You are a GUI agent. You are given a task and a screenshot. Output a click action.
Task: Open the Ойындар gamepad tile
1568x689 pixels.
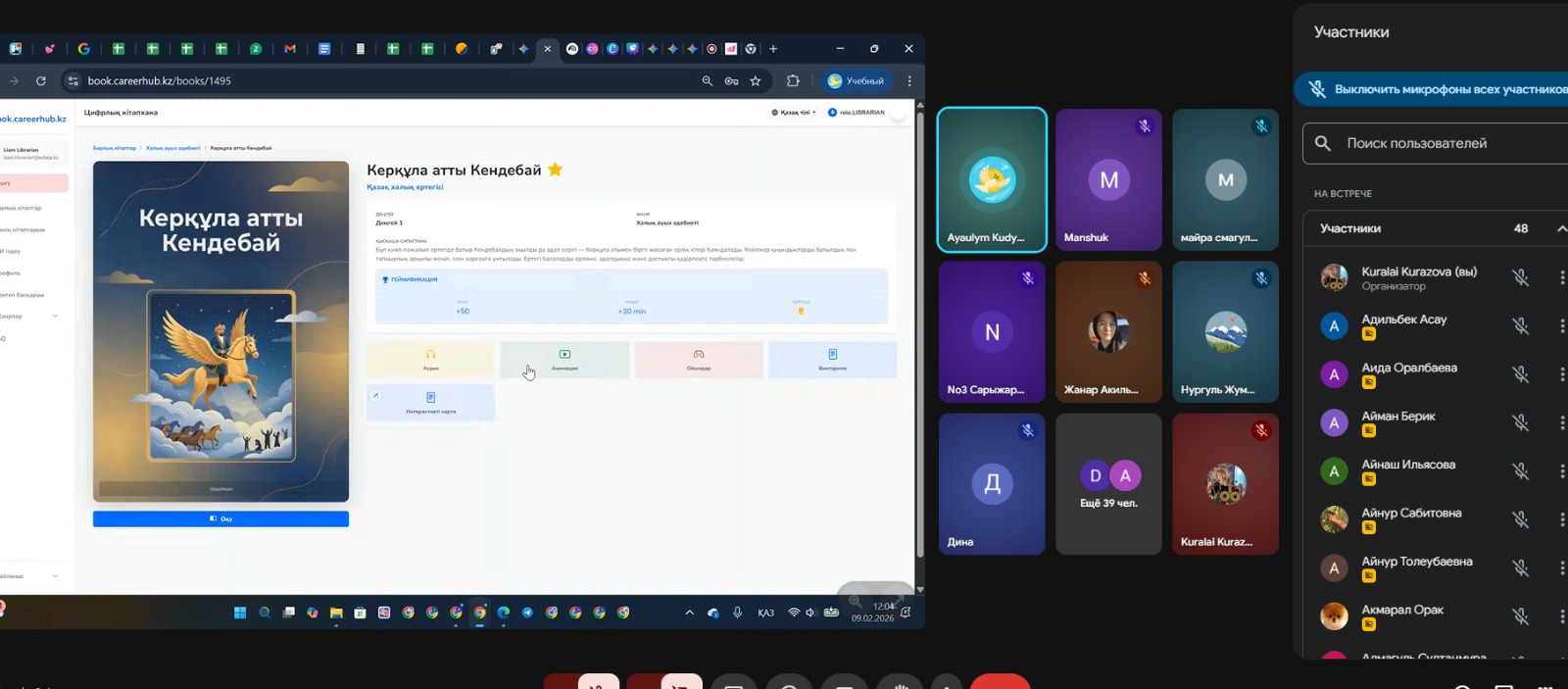699,360
